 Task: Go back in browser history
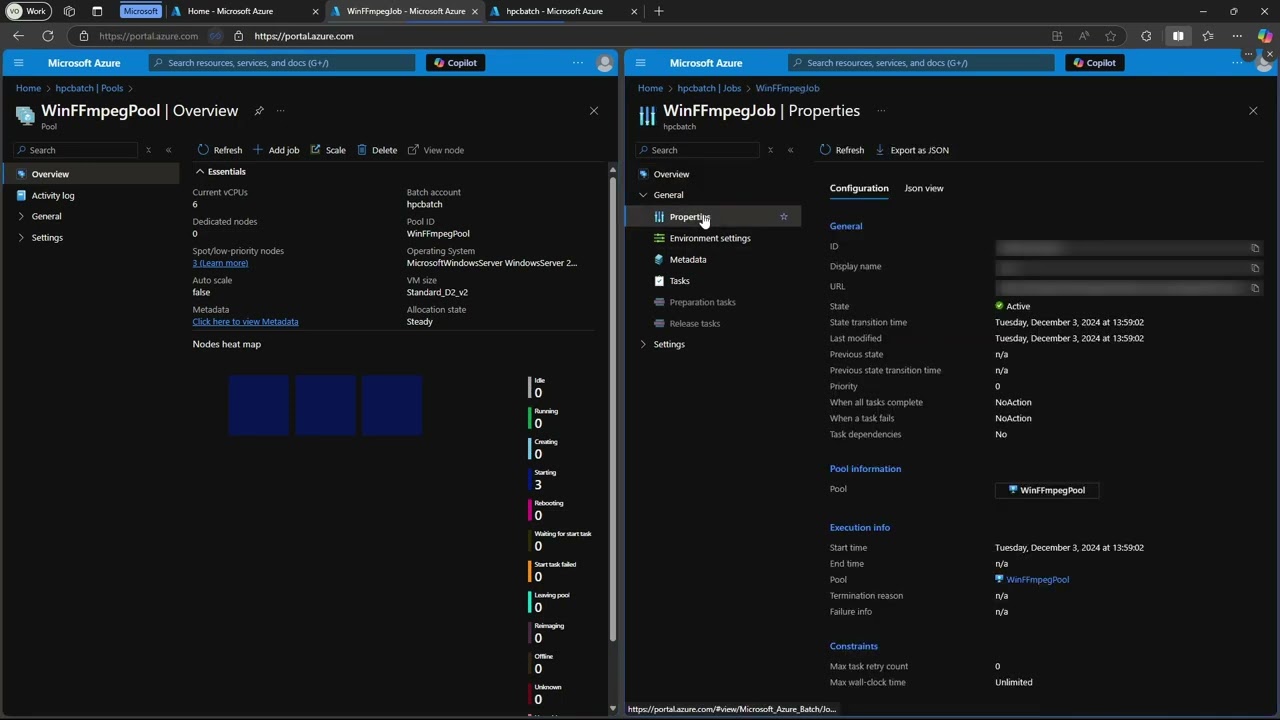point(18,36)
